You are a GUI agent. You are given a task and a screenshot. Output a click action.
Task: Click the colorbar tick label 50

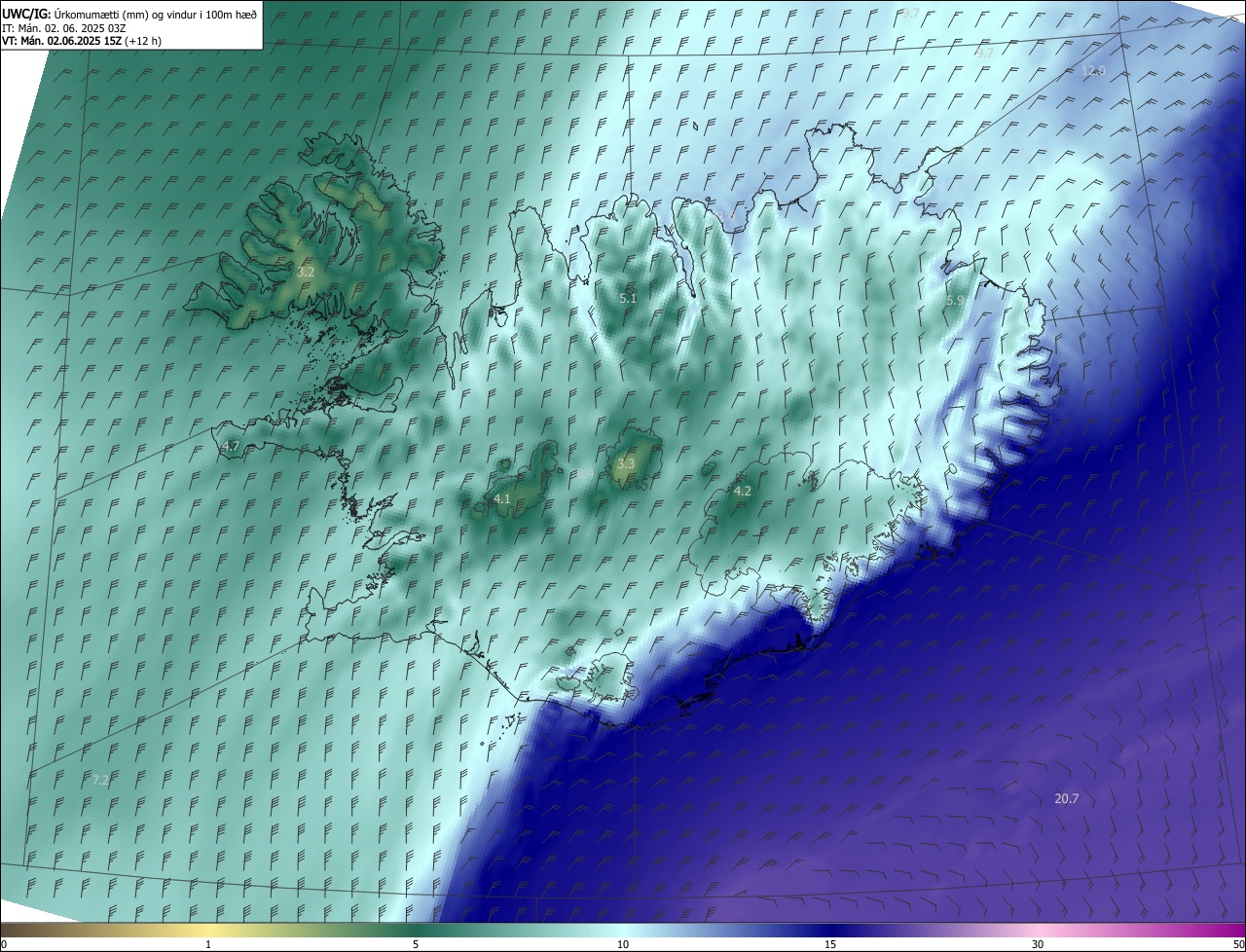tap(1238, 944)
